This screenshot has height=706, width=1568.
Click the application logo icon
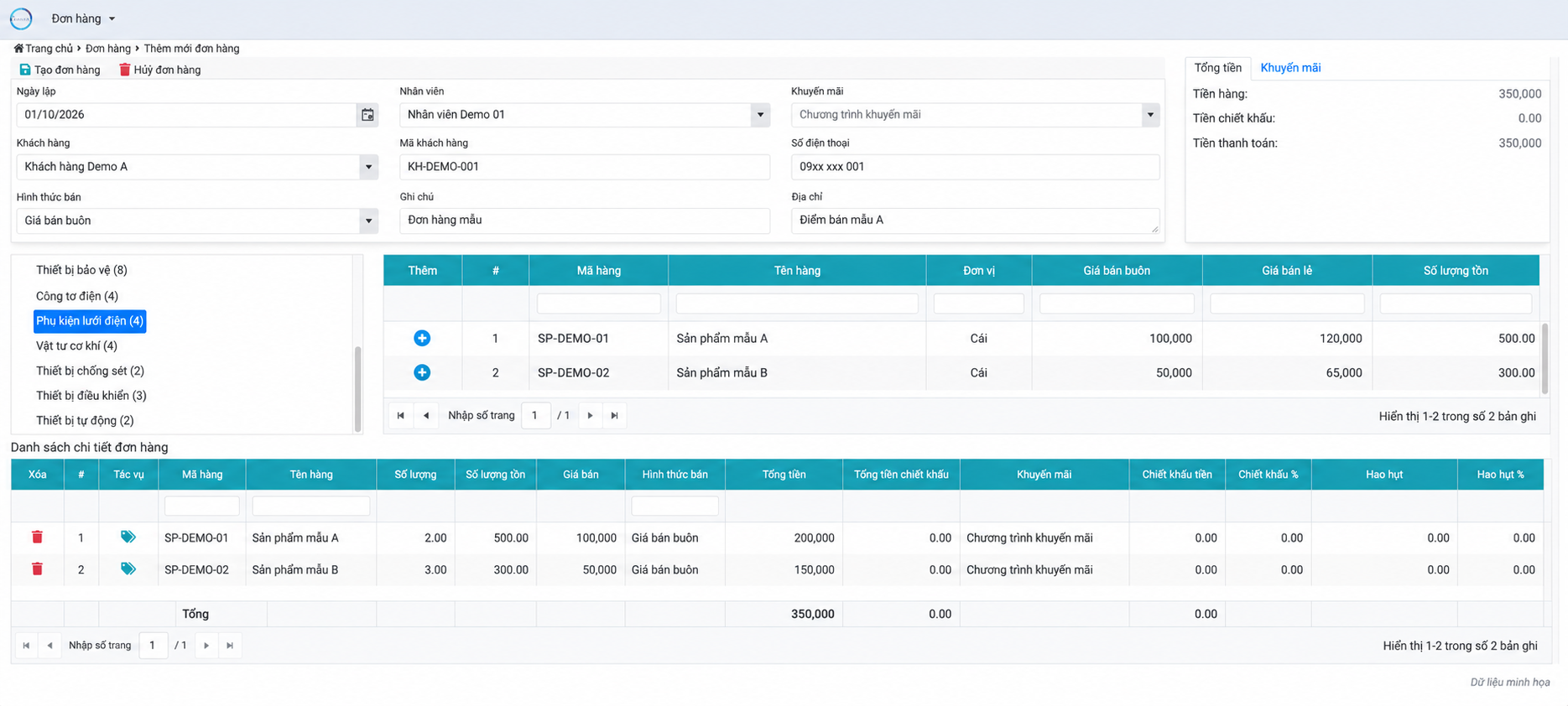coord(21,18)
